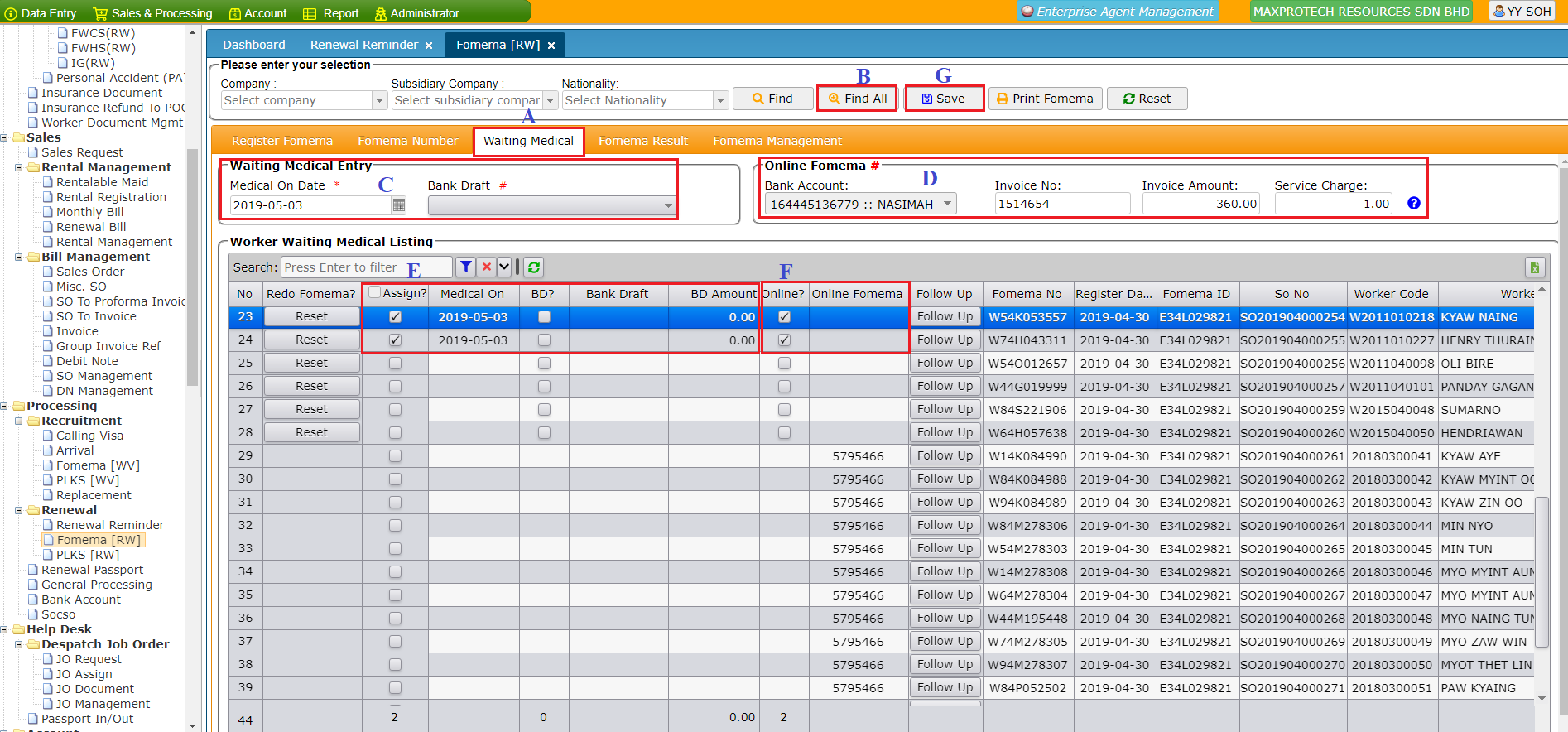1568x732 pixels.
Task: Click the Processing folder icon
Action: click(x=18, y=406)
